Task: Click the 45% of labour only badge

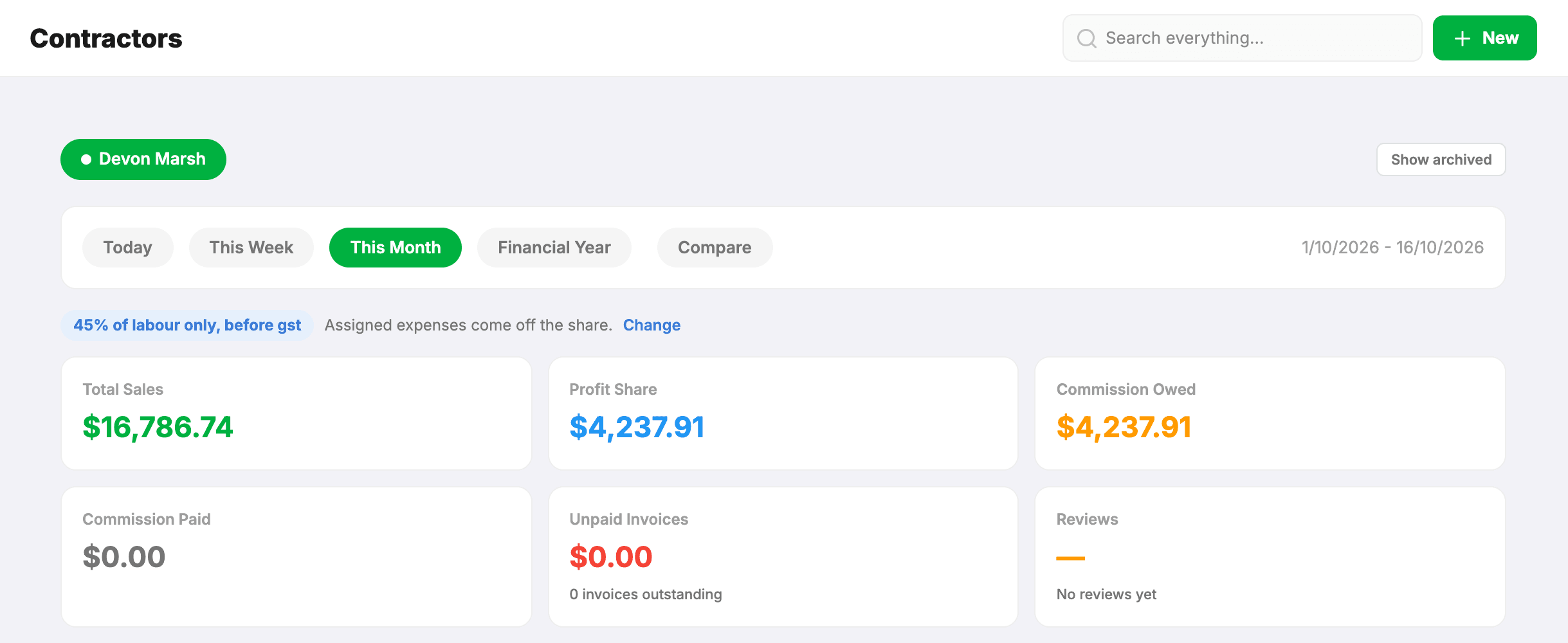Action: click(x=187, y=325)
